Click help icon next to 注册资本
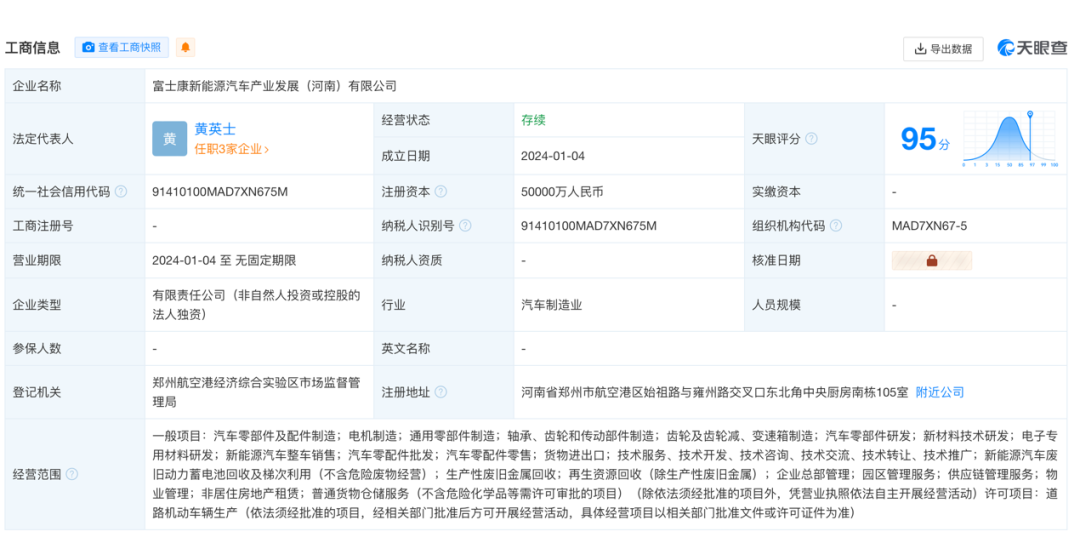Viewport: 1080px width, 543px height. coord(441,192)
